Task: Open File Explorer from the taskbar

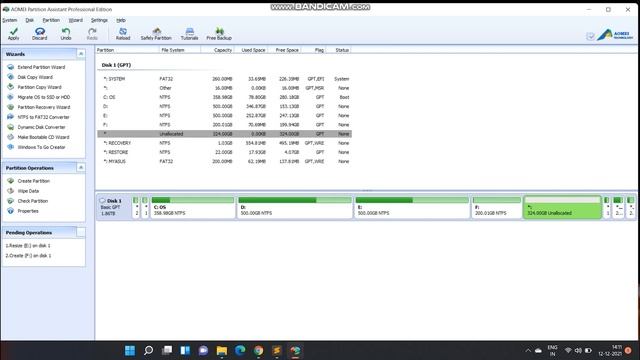Action: pos(222,350)
